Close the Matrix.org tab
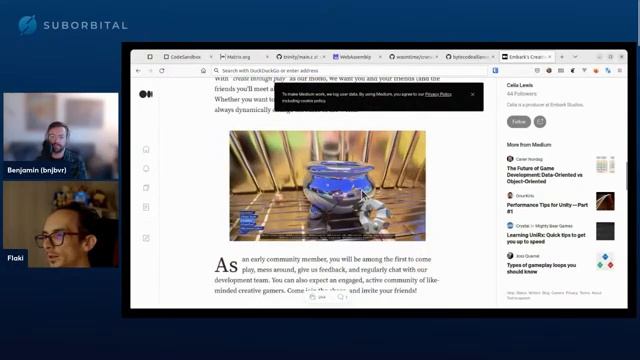This screenshot has height=360, width=640. point(267,57)
